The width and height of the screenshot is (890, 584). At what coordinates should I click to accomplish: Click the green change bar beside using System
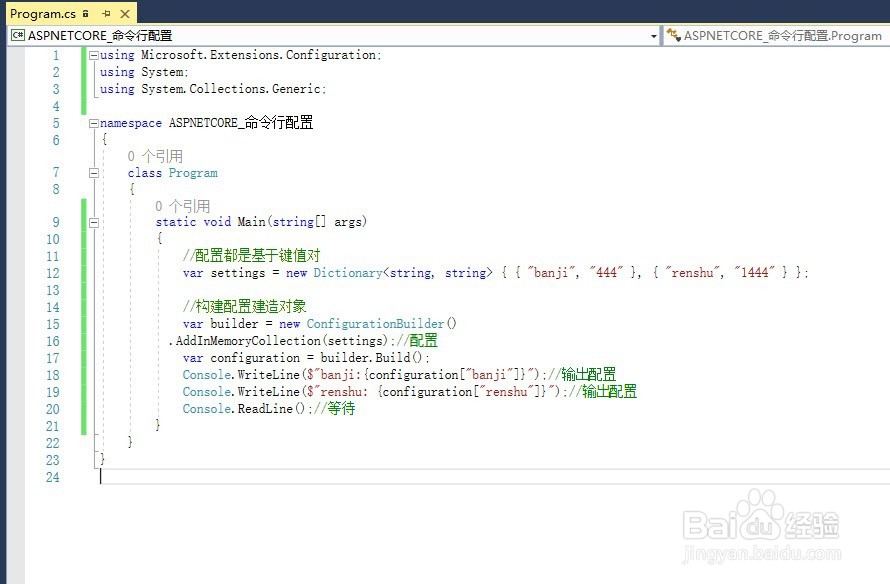point(85,72)
